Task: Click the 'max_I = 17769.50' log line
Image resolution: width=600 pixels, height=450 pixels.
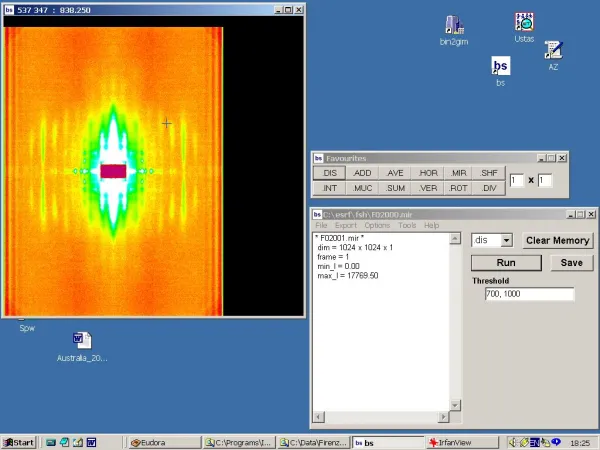Action: 347,276
